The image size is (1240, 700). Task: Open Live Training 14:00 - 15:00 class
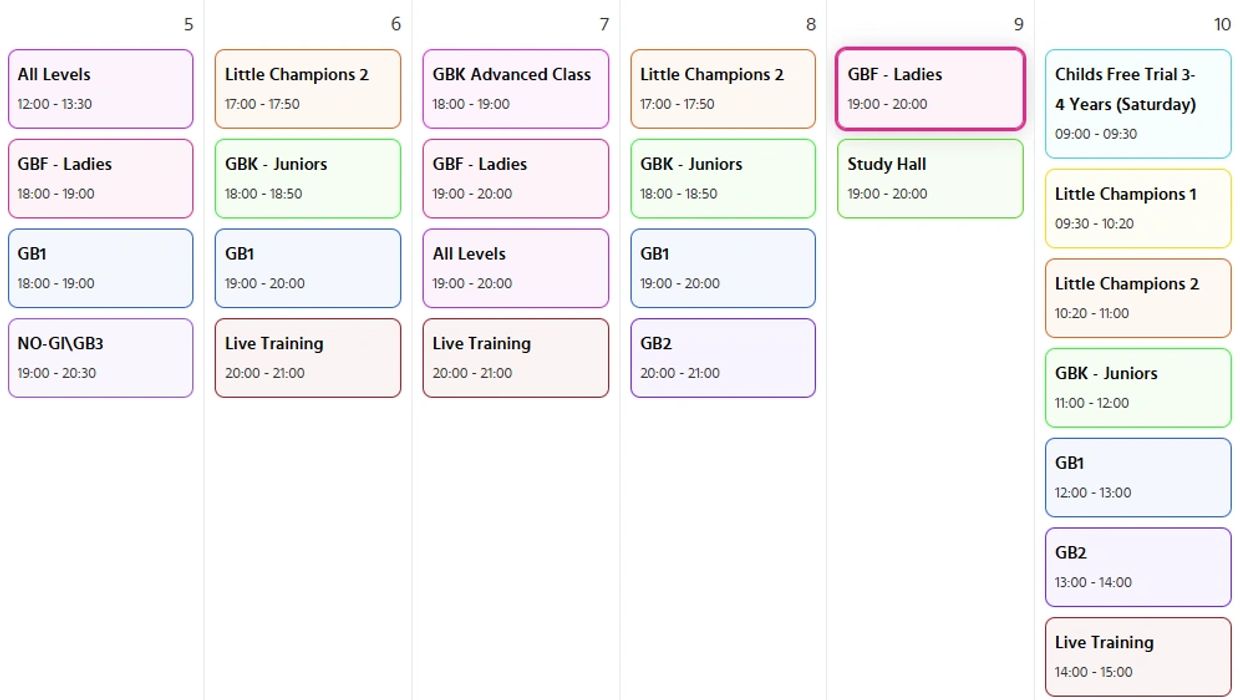1137,657
